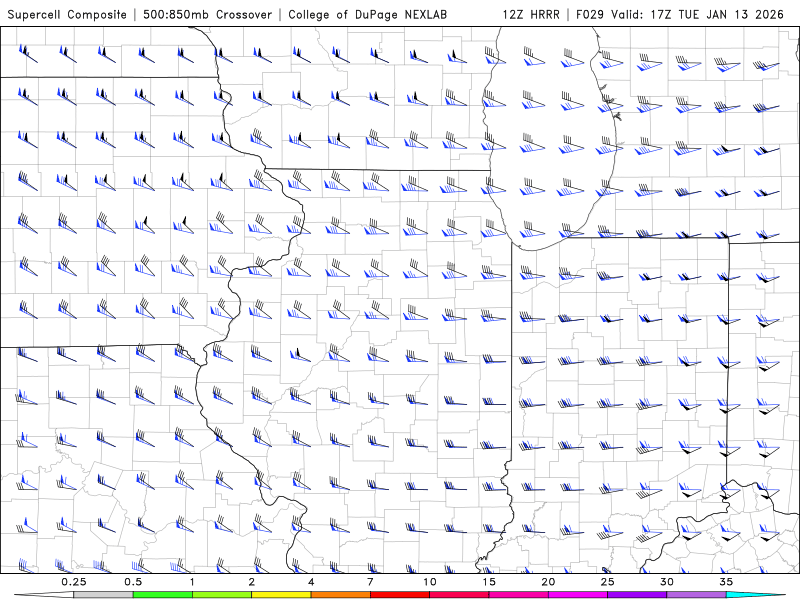Click the '35' legend tick label
Screen dimensions: 800x600
point(726,582)
